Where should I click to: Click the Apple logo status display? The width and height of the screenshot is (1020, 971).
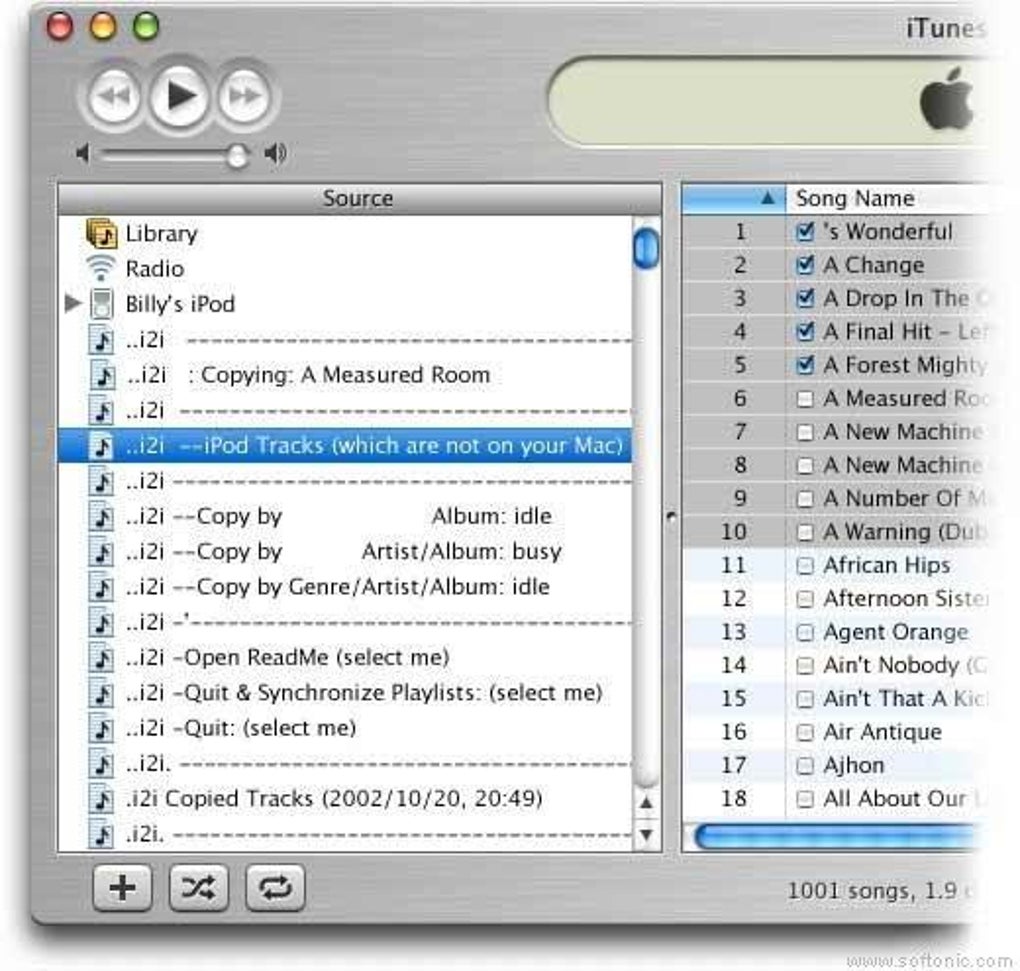946,100
